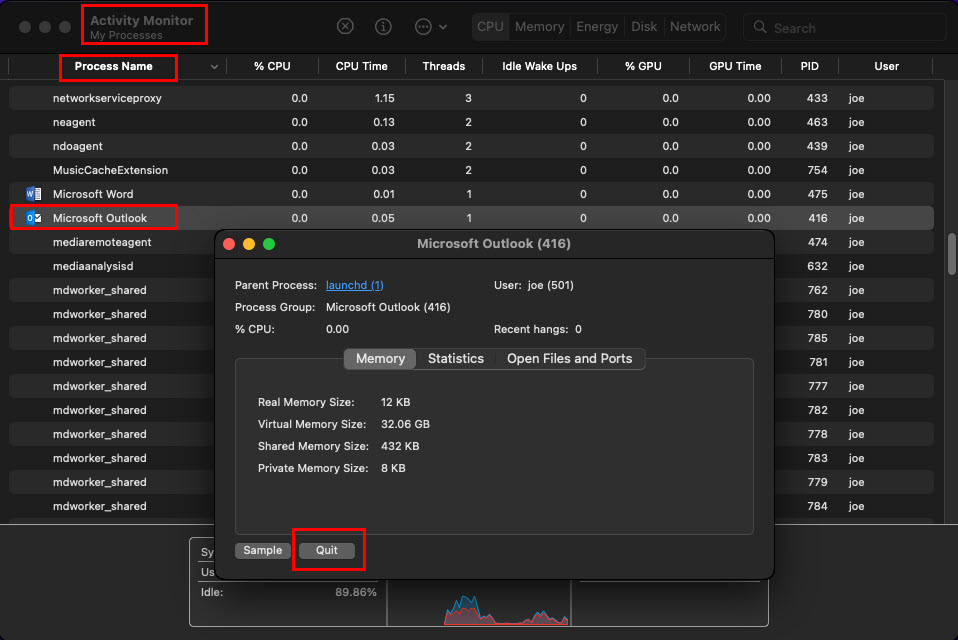Click PID 433 cell

[x=817, y=98]
